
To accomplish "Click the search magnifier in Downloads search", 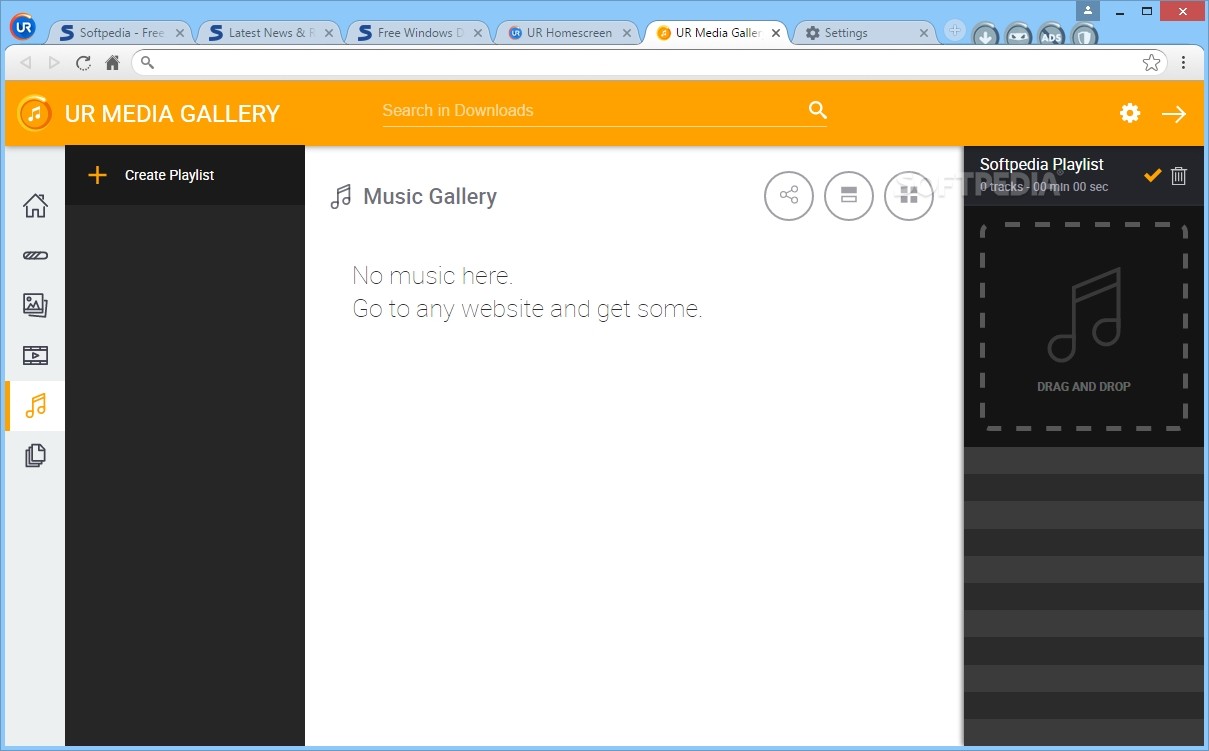I will pos(818,110).
